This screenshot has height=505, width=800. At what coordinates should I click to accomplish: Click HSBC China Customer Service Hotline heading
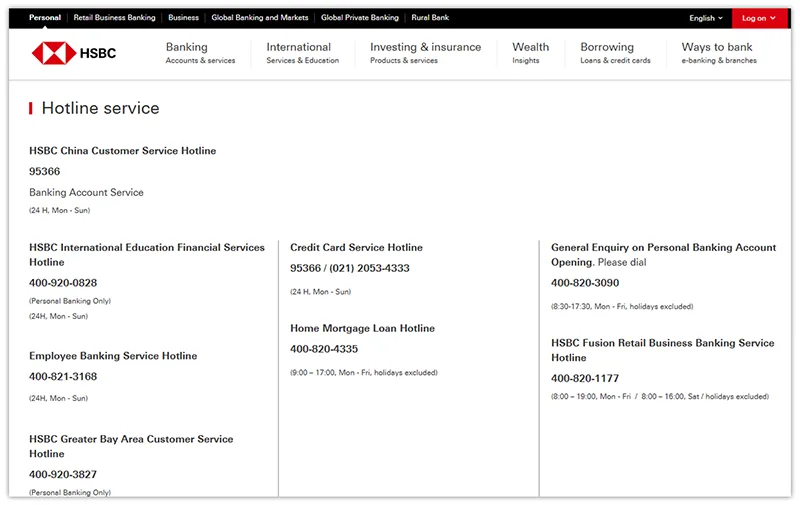coord(122,150)
